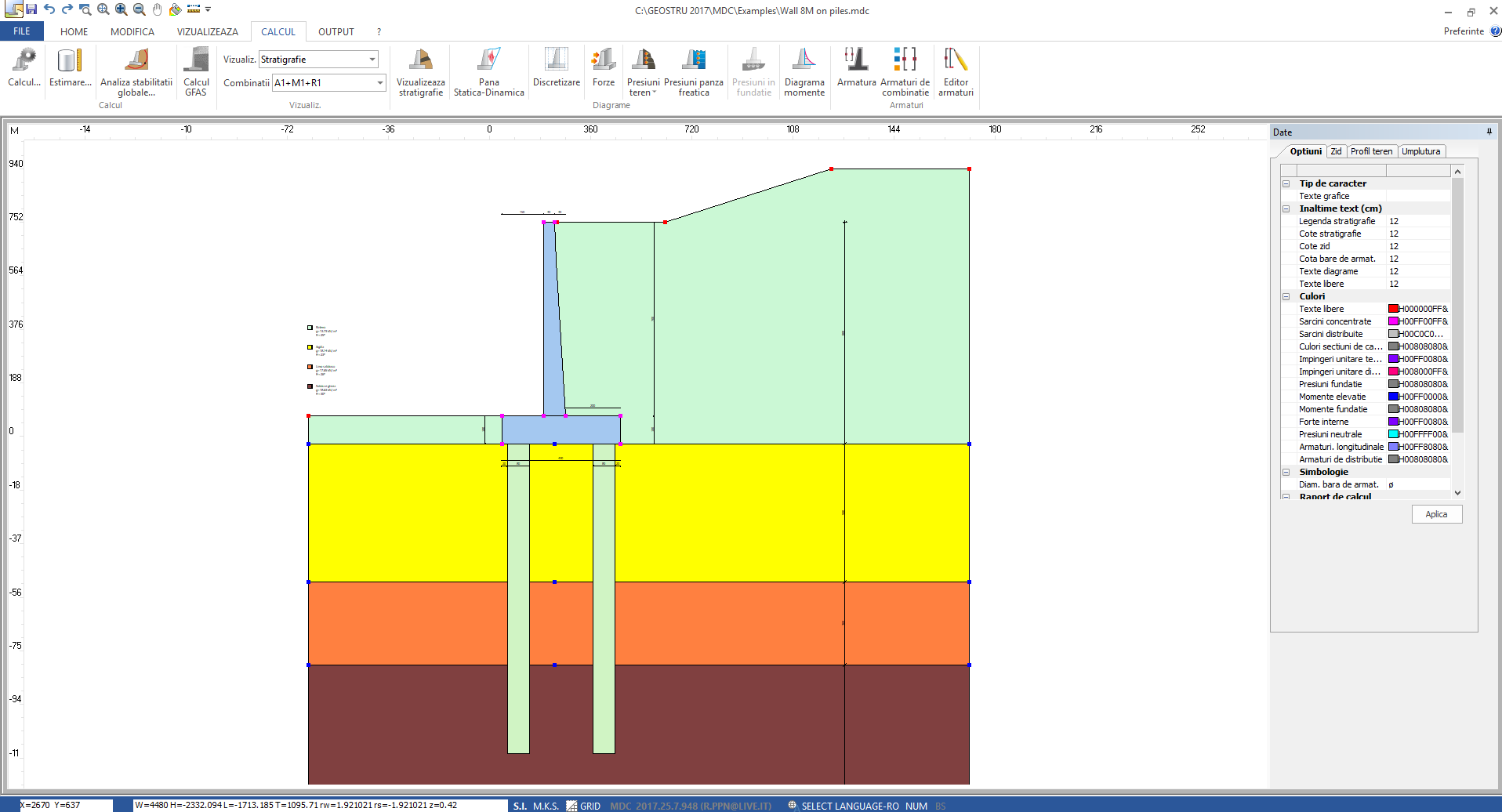Launch Analiza stabilitatii globale
This screenshot has width=1502, height=812.
tap(136, 72)
